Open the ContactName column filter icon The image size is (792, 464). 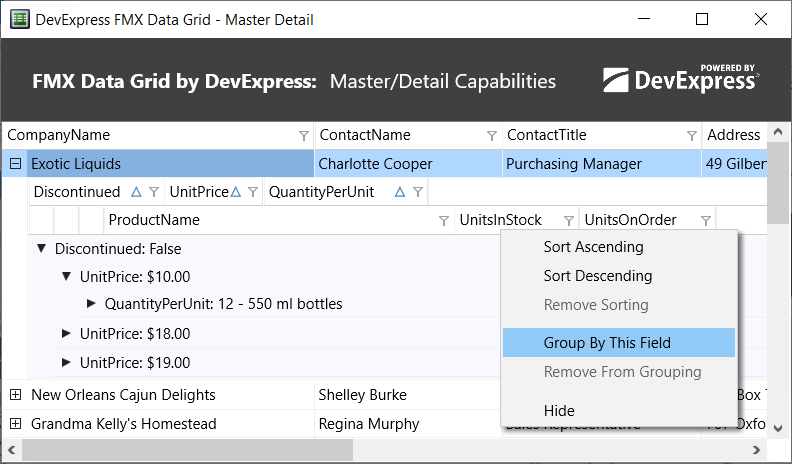[x=491, y=136]
